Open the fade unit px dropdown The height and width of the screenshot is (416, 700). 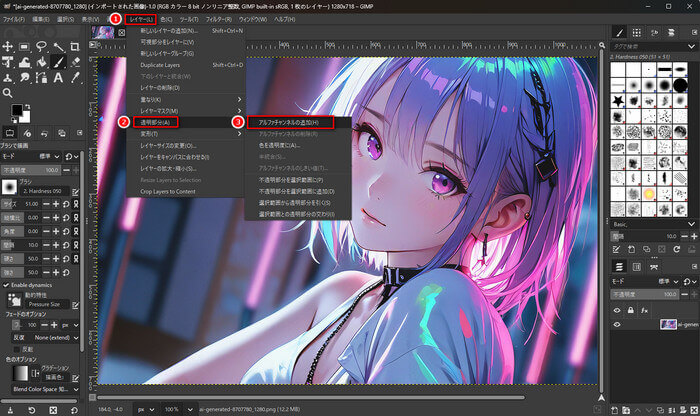pyautogui.click(x=70, y=325)
